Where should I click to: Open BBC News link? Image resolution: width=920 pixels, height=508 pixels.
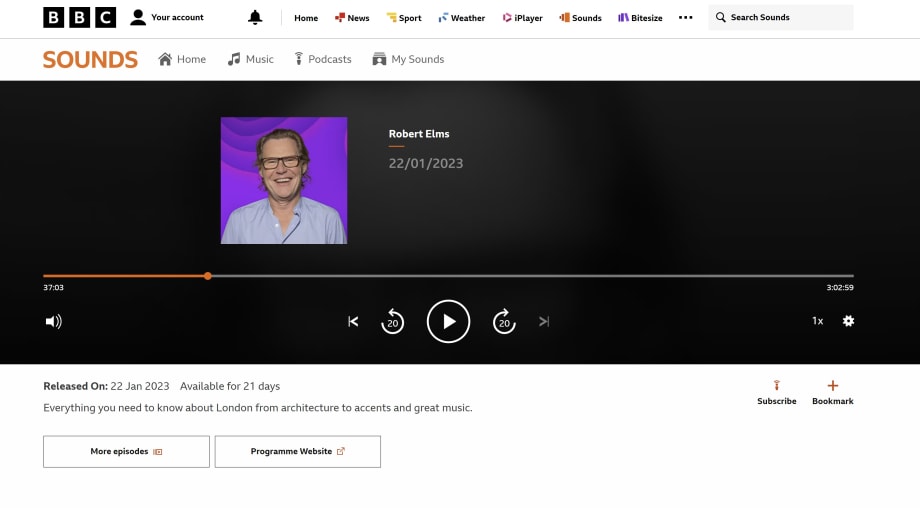[x=352, y=18]
